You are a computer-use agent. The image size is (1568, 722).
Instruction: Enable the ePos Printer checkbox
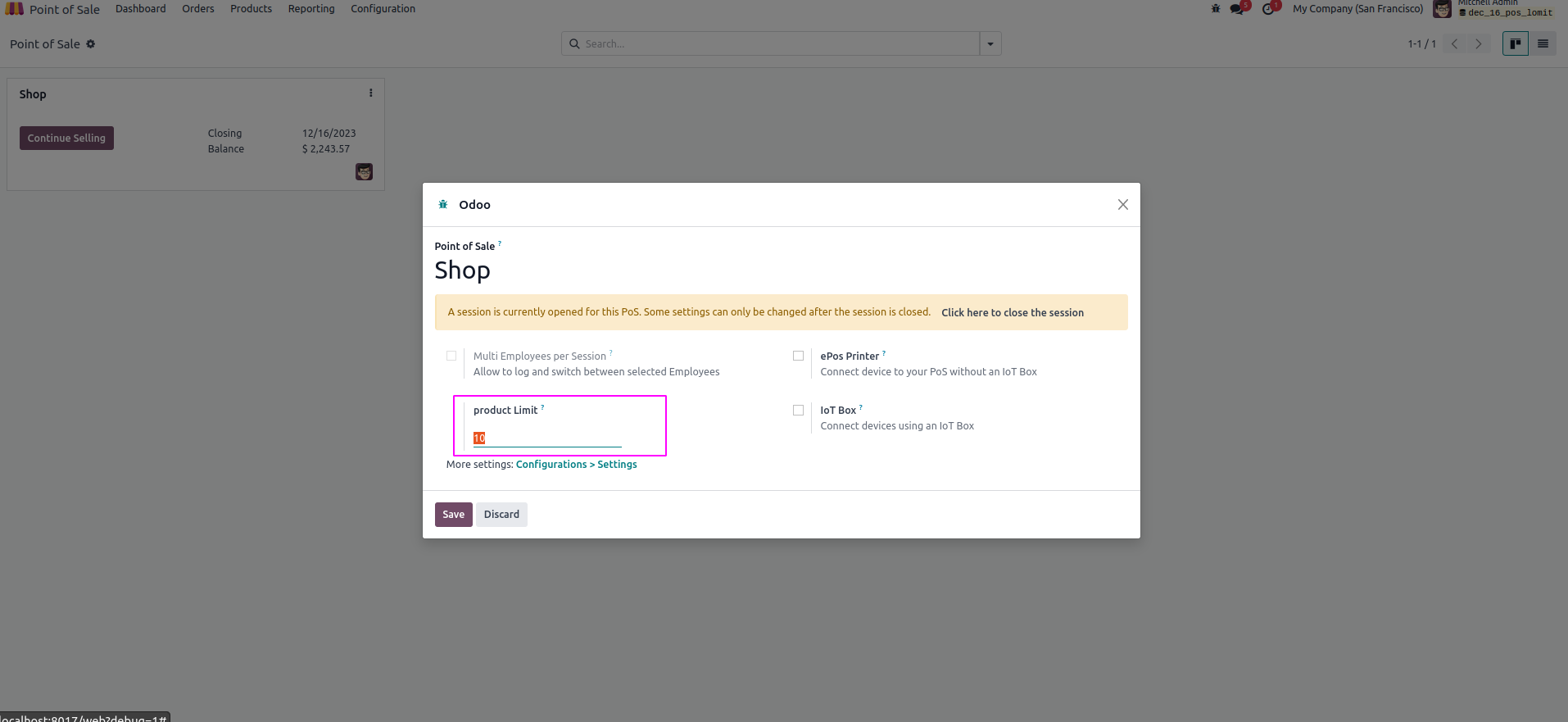(x=798, y=356)
